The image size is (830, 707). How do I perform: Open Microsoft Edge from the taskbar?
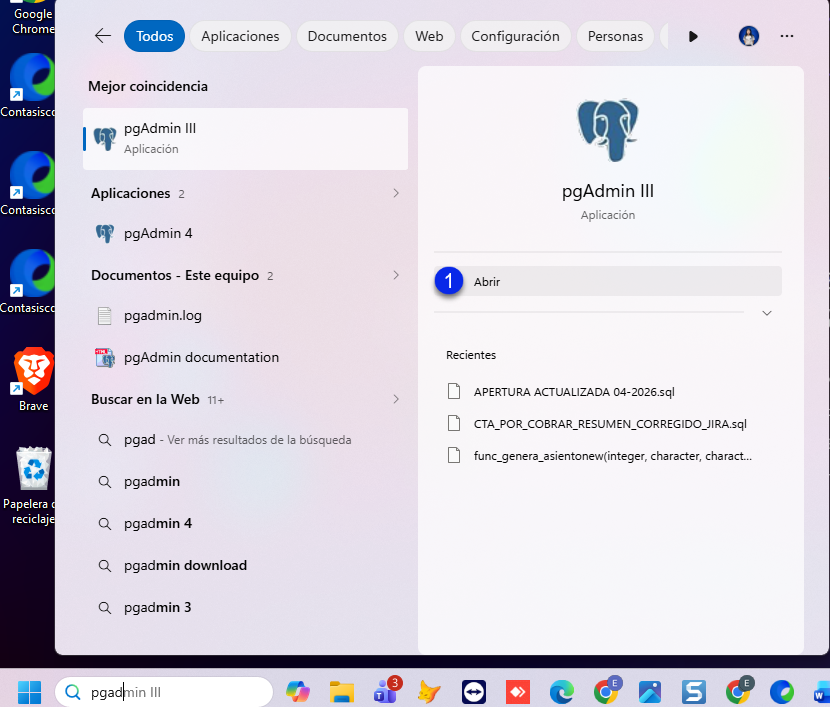click(562, 692)
